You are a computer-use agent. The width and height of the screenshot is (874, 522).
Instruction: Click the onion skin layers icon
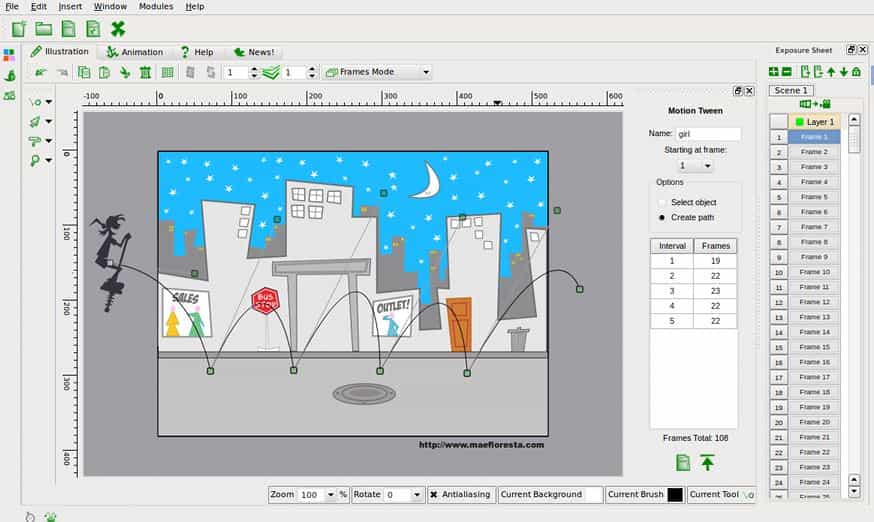tap(271, 72)
